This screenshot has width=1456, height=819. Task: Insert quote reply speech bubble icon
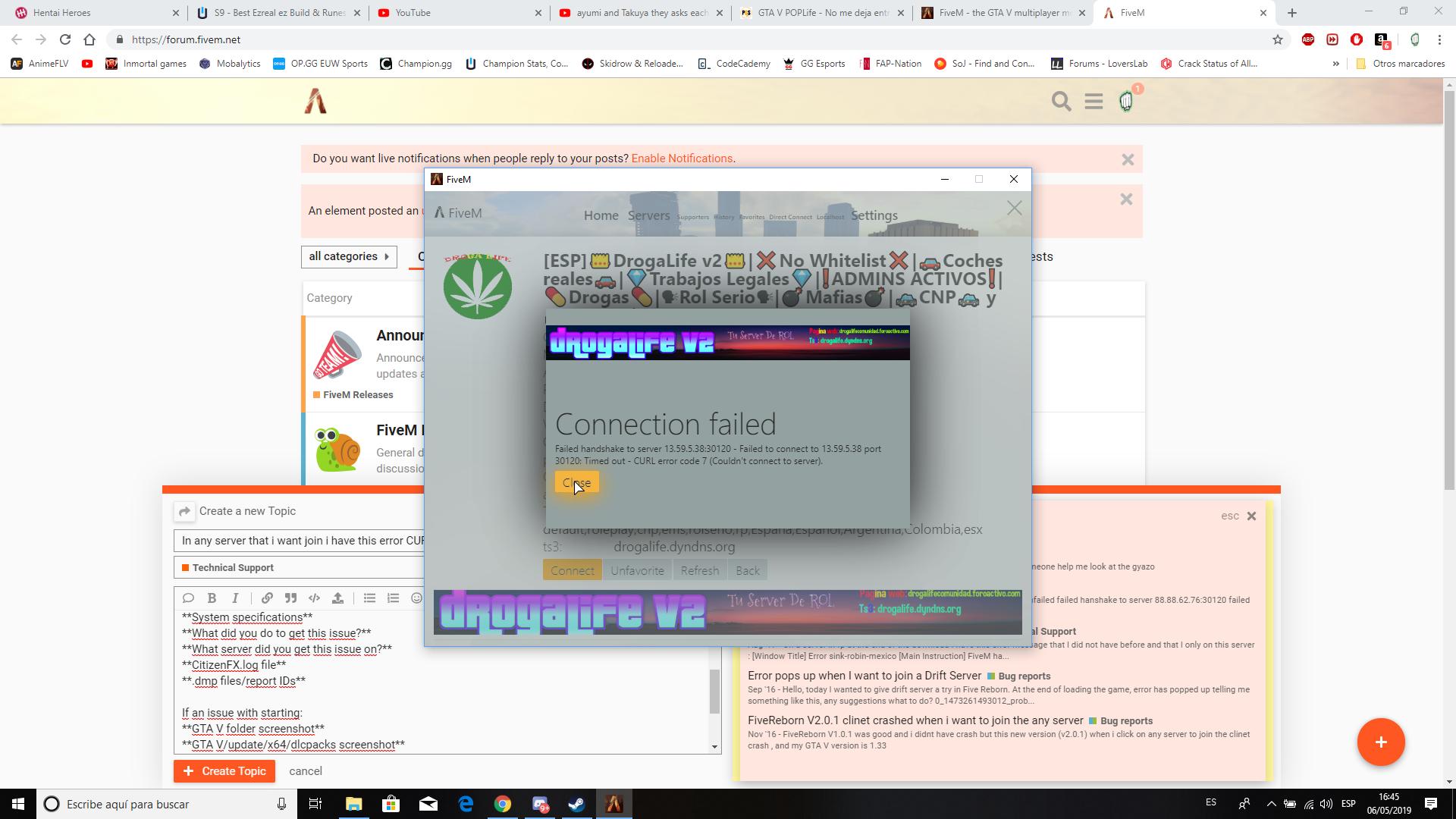(x=189, y=598)
